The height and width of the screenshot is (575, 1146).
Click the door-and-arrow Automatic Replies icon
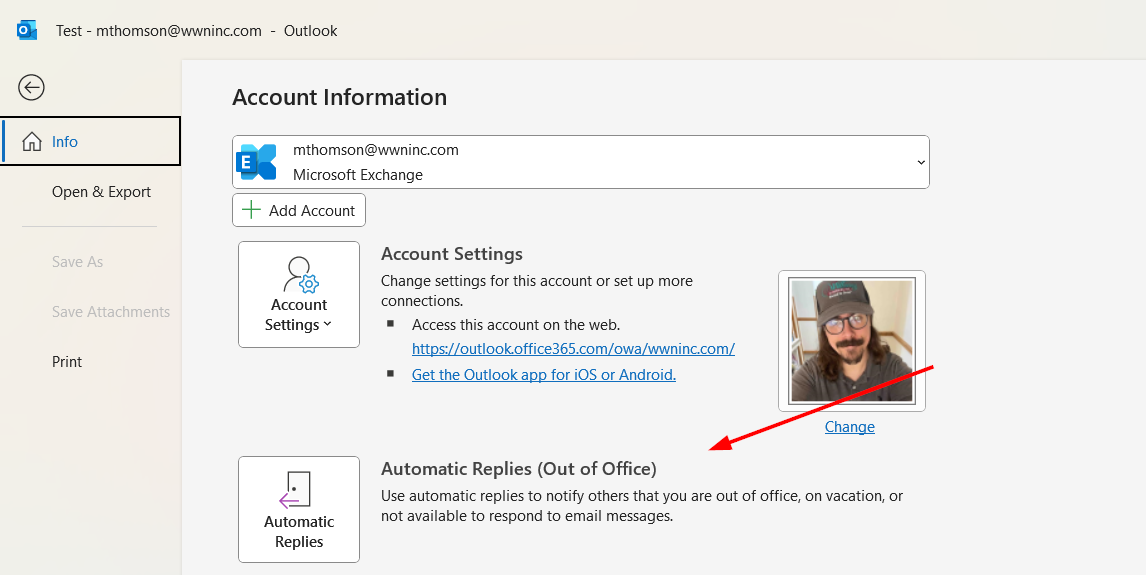click(x=296, y=489)
